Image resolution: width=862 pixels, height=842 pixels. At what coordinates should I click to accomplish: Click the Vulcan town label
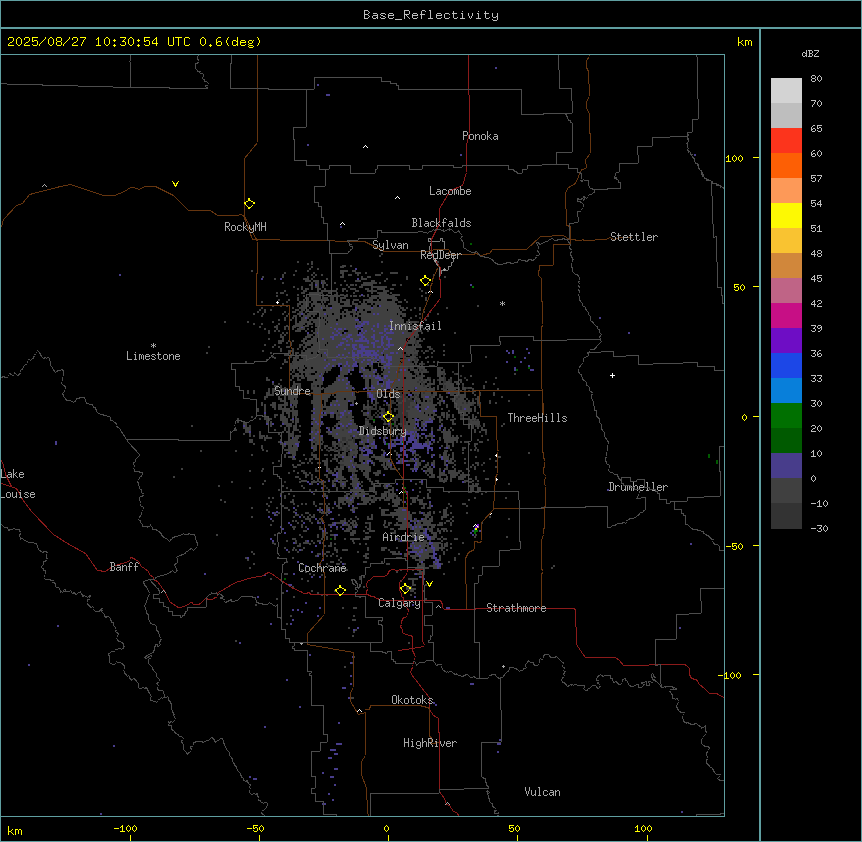click(x=542, y=792)
